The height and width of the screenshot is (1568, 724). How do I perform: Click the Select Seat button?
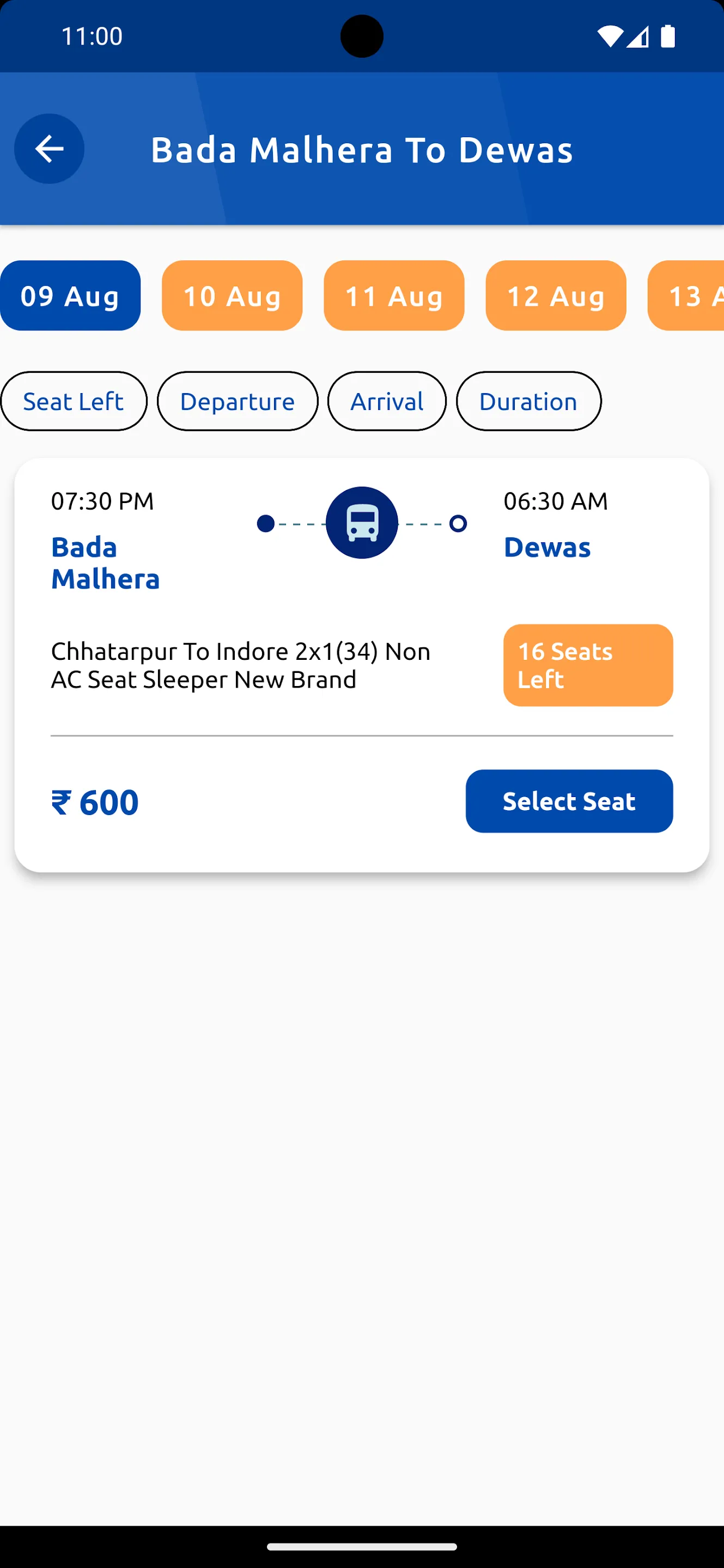[x=569, y=801]
